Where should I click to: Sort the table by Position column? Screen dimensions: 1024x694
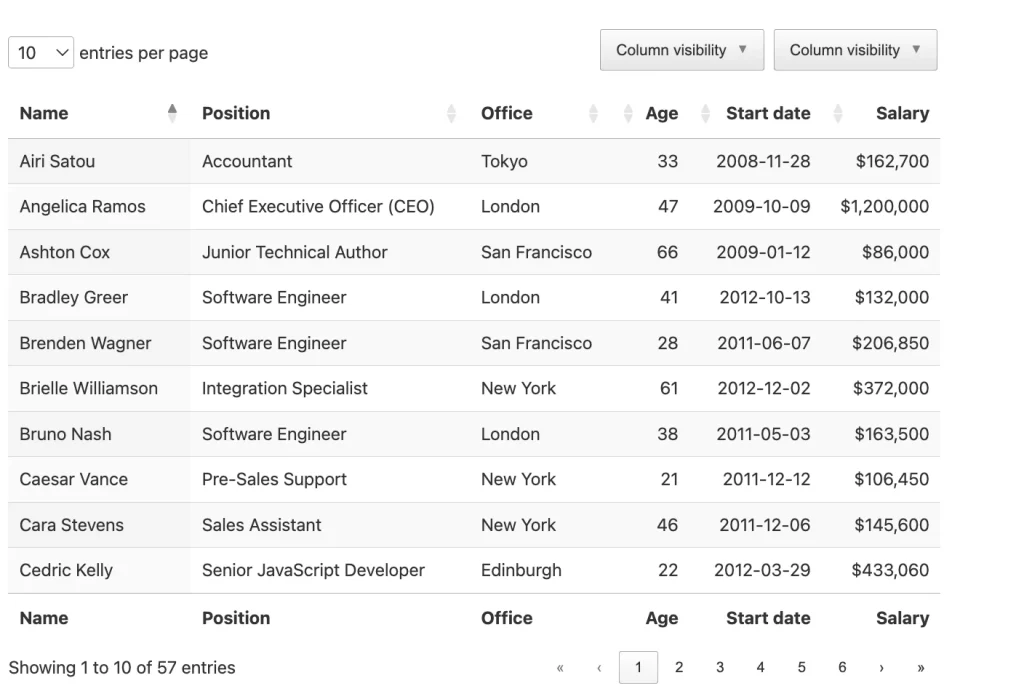pos(236,113)
